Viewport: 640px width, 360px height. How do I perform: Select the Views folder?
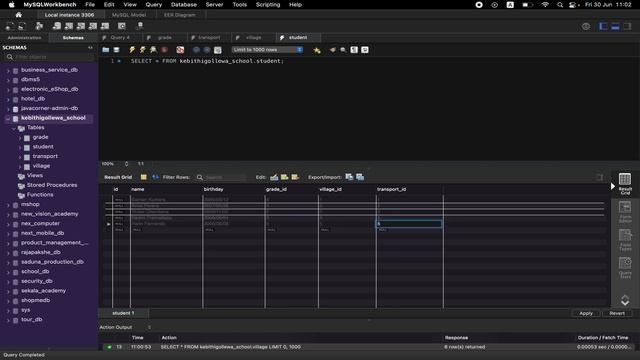(35, 176)
